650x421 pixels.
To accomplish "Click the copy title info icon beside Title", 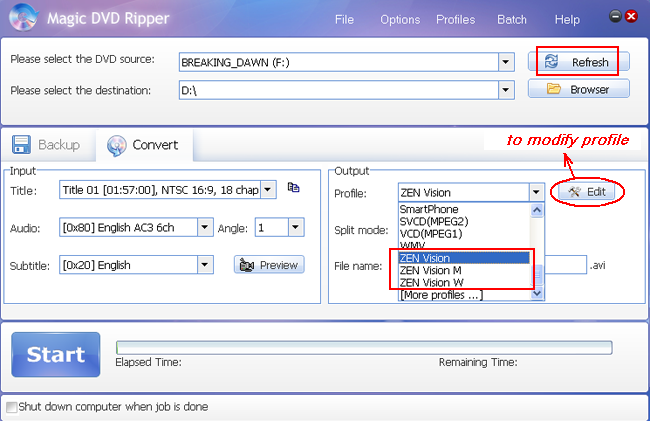I will 293,188.
